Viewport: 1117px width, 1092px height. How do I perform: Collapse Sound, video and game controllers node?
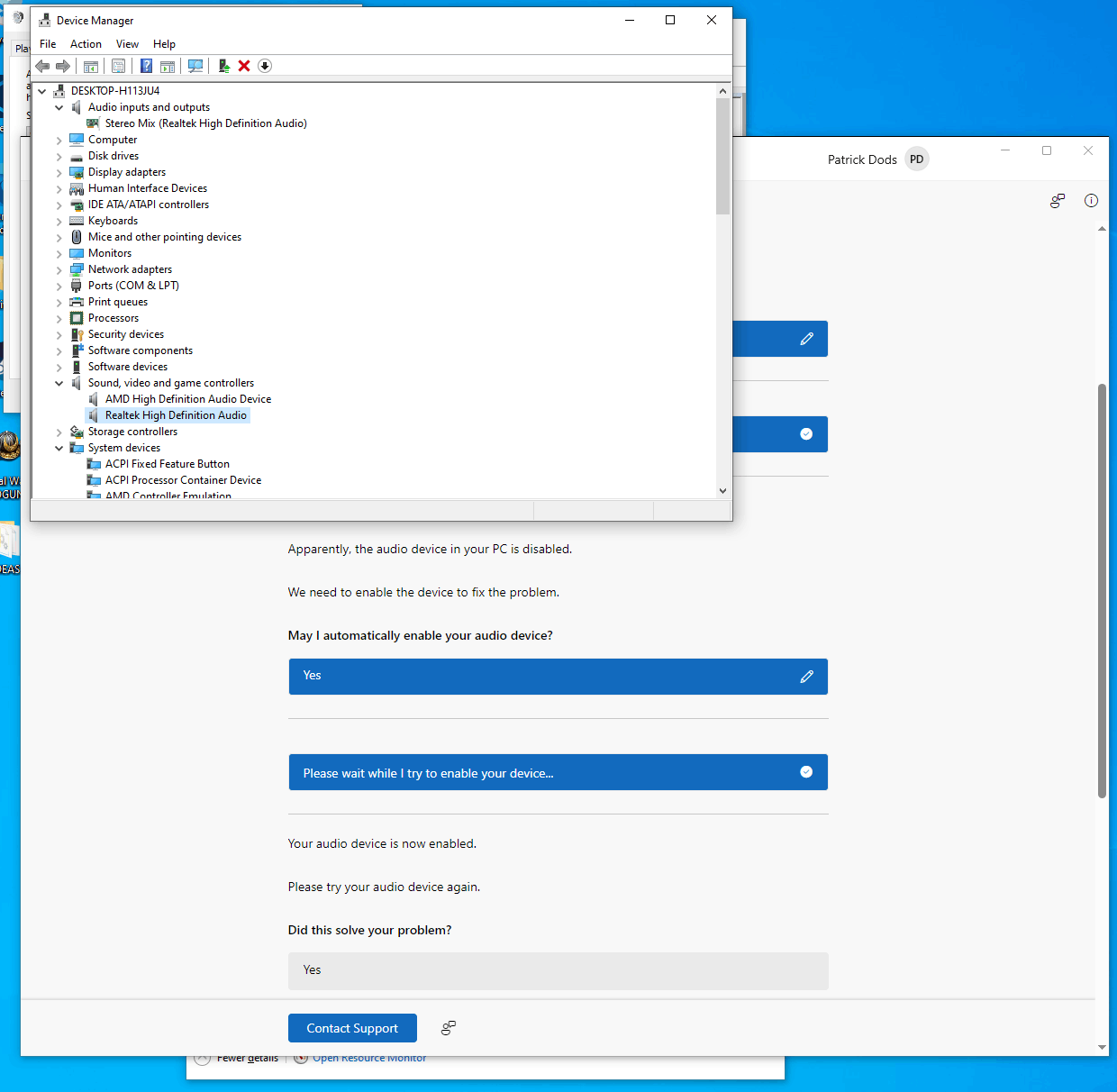click(x=59, y=383)
